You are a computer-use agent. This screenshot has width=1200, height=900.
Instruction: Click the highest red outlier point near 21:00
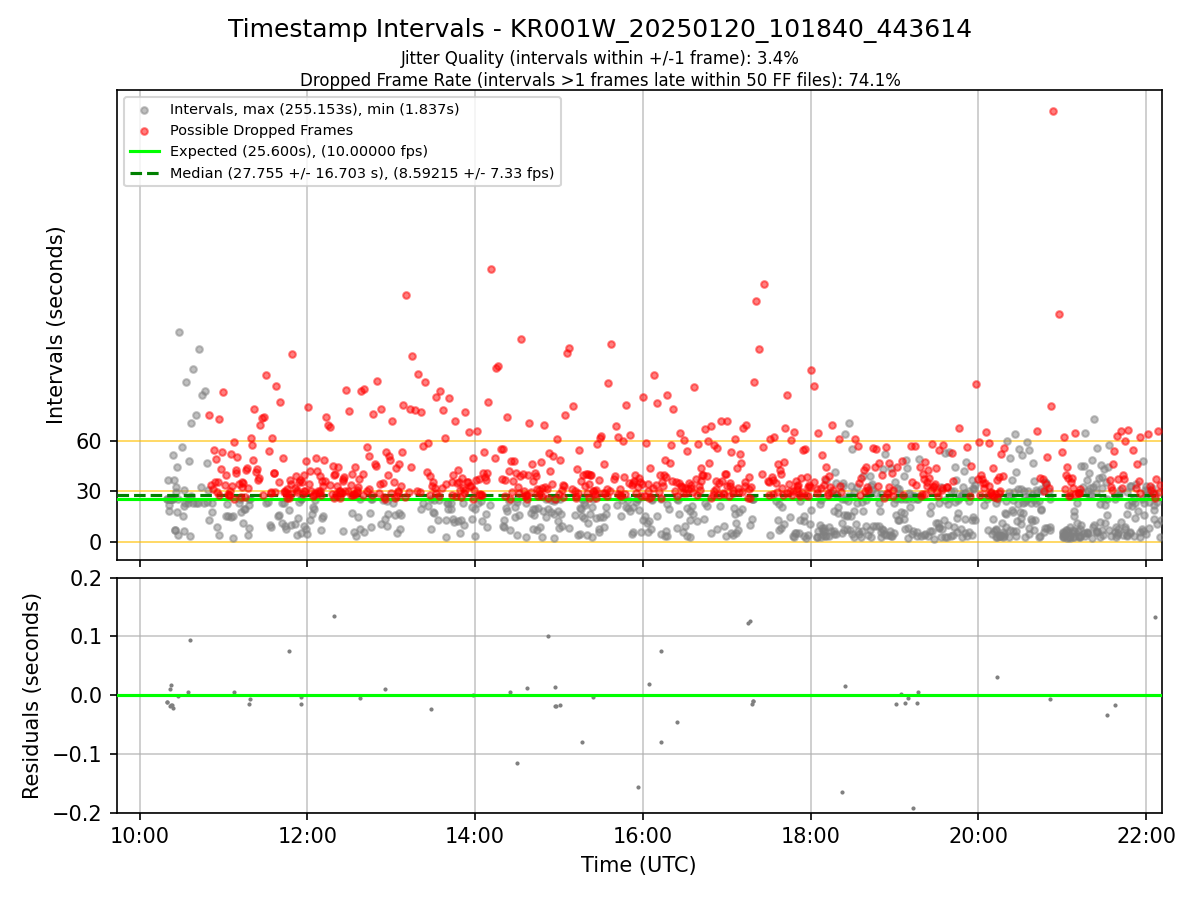point(1053,111)
